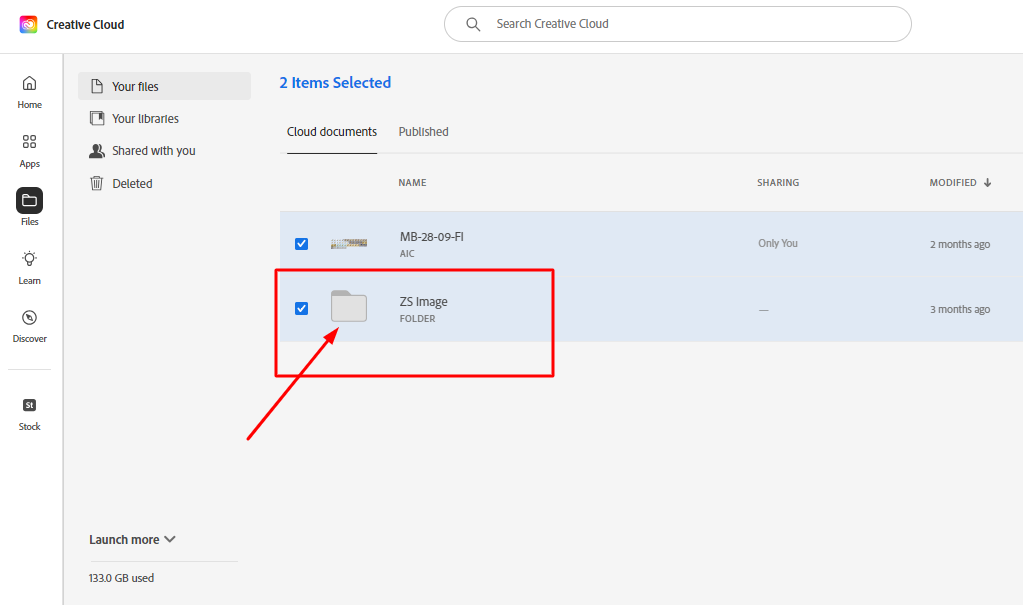Go to Home in the sidebar
1023x605 pixels.
click(x=30, y=84)
